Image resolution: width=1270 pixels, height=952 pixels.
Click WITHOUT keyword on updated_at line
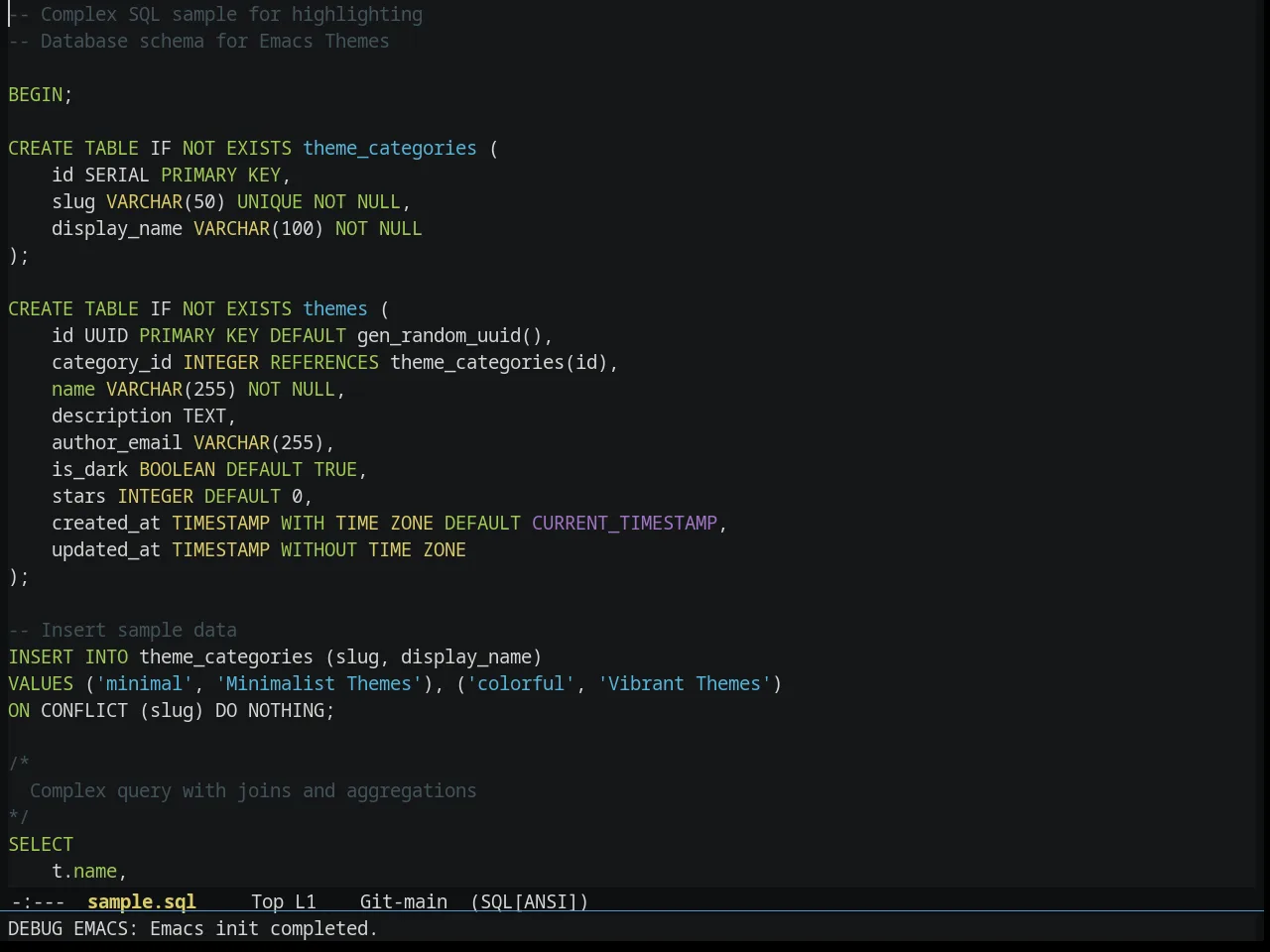(318, 549)
